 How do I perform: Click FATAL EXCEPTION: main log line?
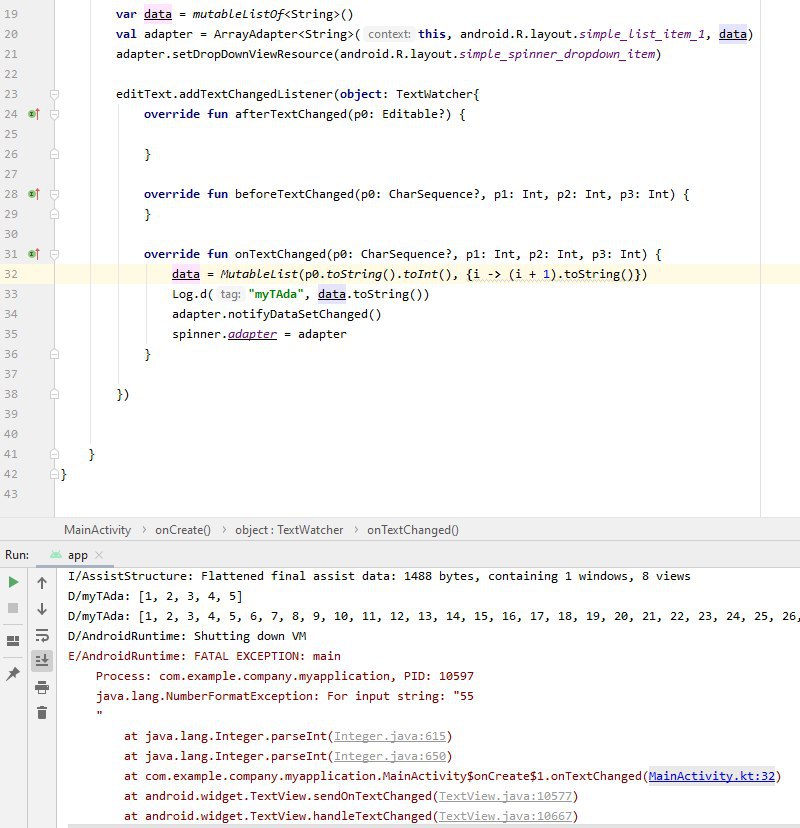click(x=204, y=656)
